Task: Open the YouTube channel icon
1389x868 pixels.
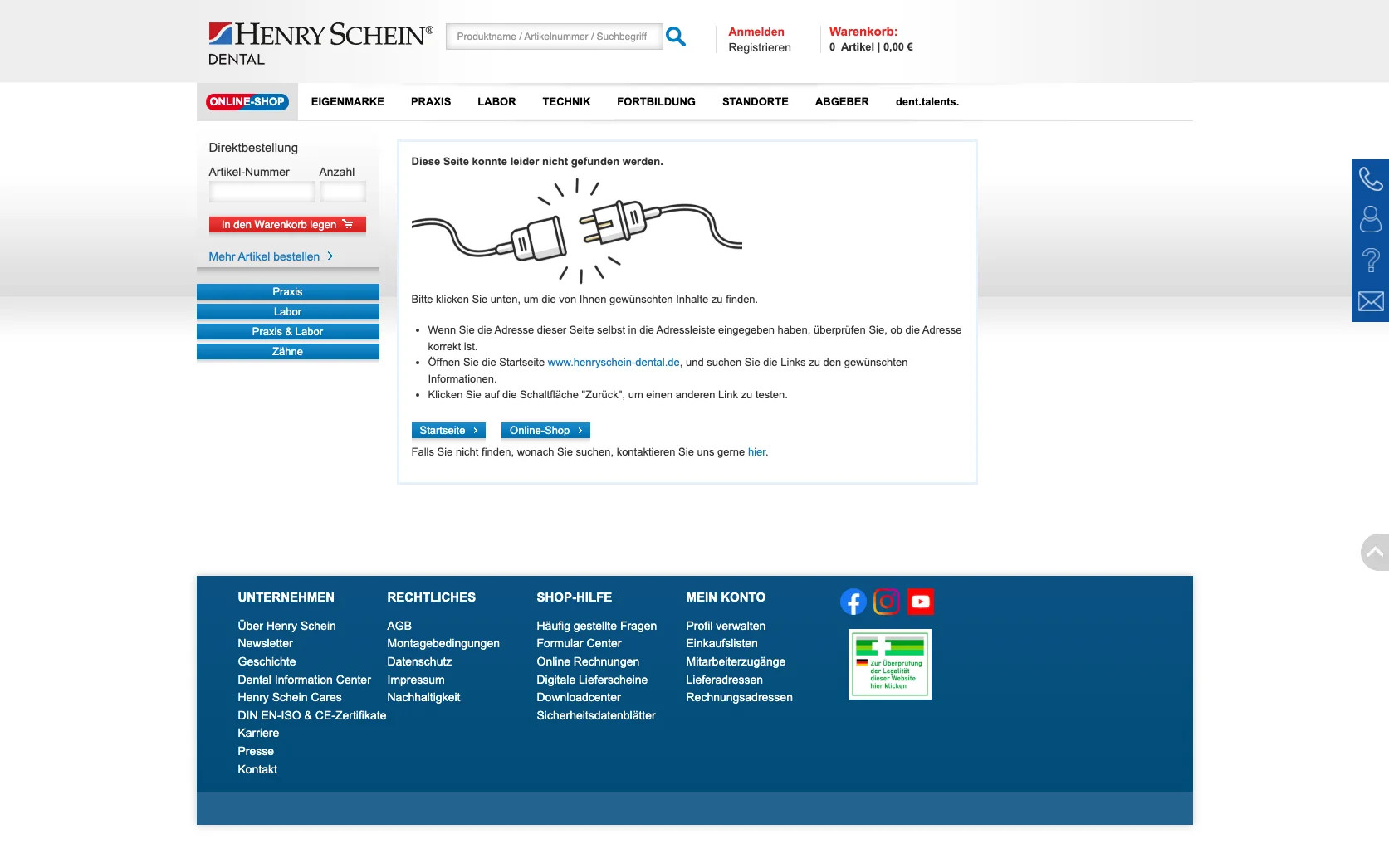Action: click(920, 602)
